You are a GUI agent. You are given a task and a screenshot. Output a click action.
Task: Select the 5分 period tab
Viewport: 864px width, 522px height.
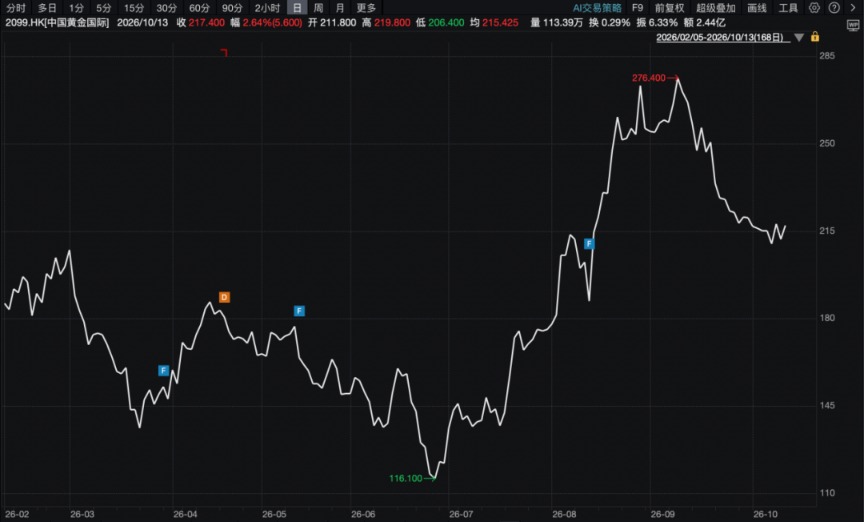point(104,8)
